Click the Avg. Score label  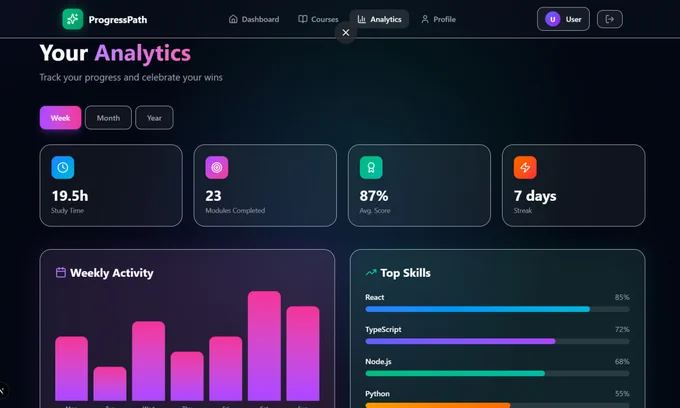tap(375, 211)
